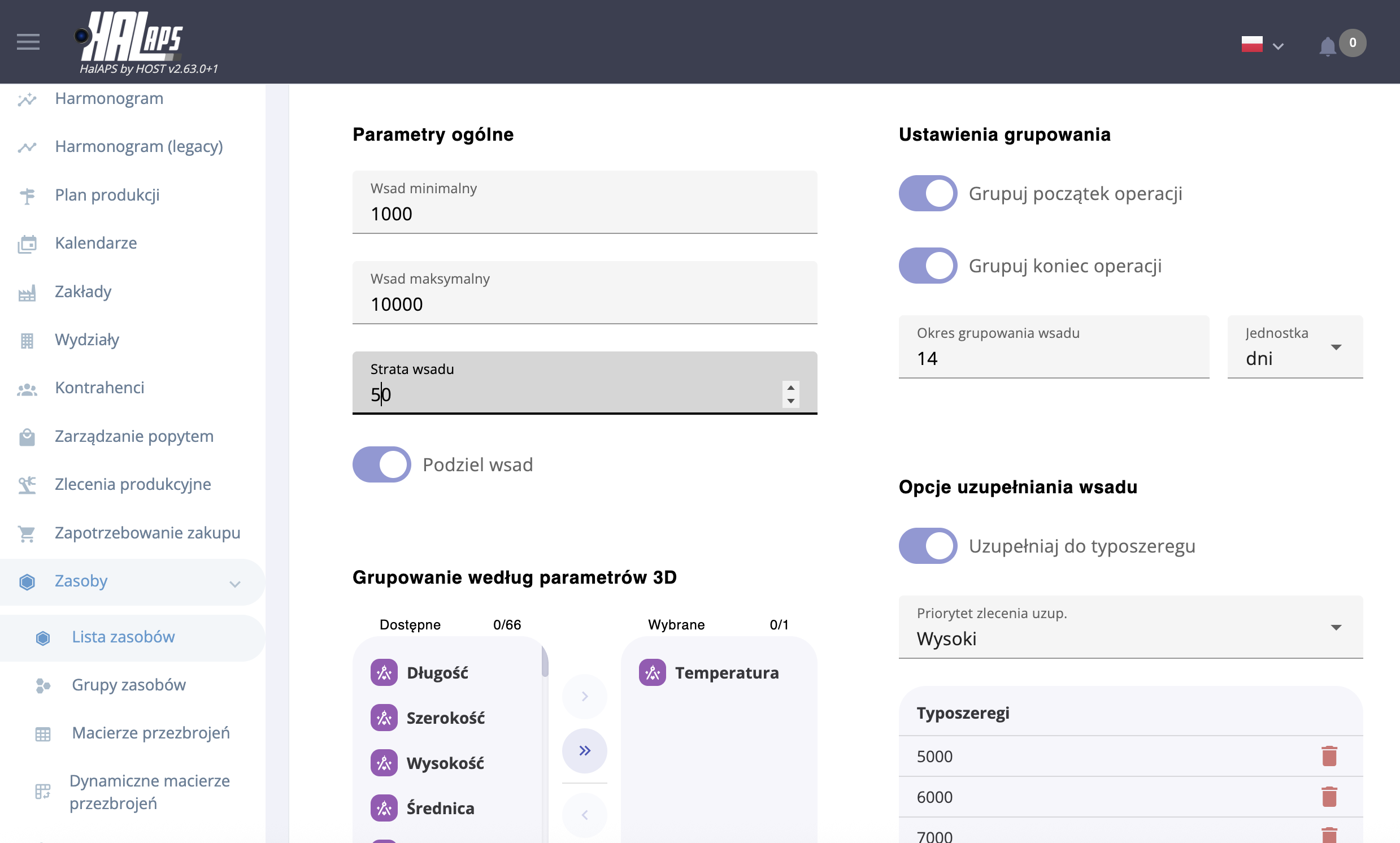Screen dimensions: 1400x843
Task: Increase Strata wsadu with up stepper
Action: [790, 388]
